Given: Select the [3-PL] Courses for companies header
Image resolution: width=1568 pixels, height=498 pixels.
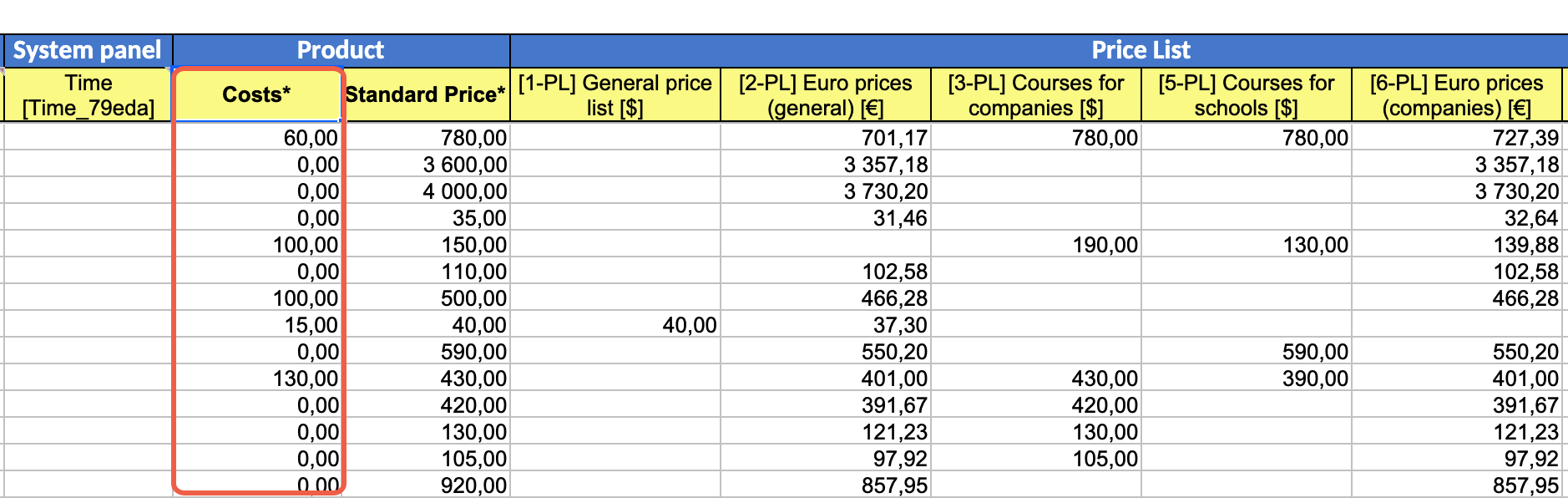Looking at the screenshot, I should click(x=1036, y=94).
